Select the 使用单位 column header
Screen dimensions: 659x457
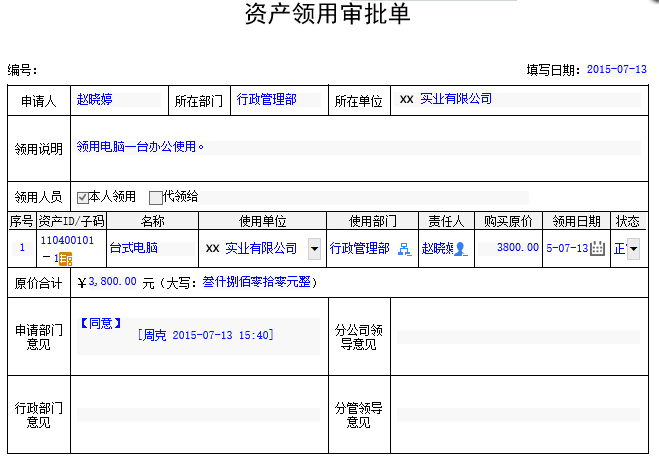tap(263, 221)
